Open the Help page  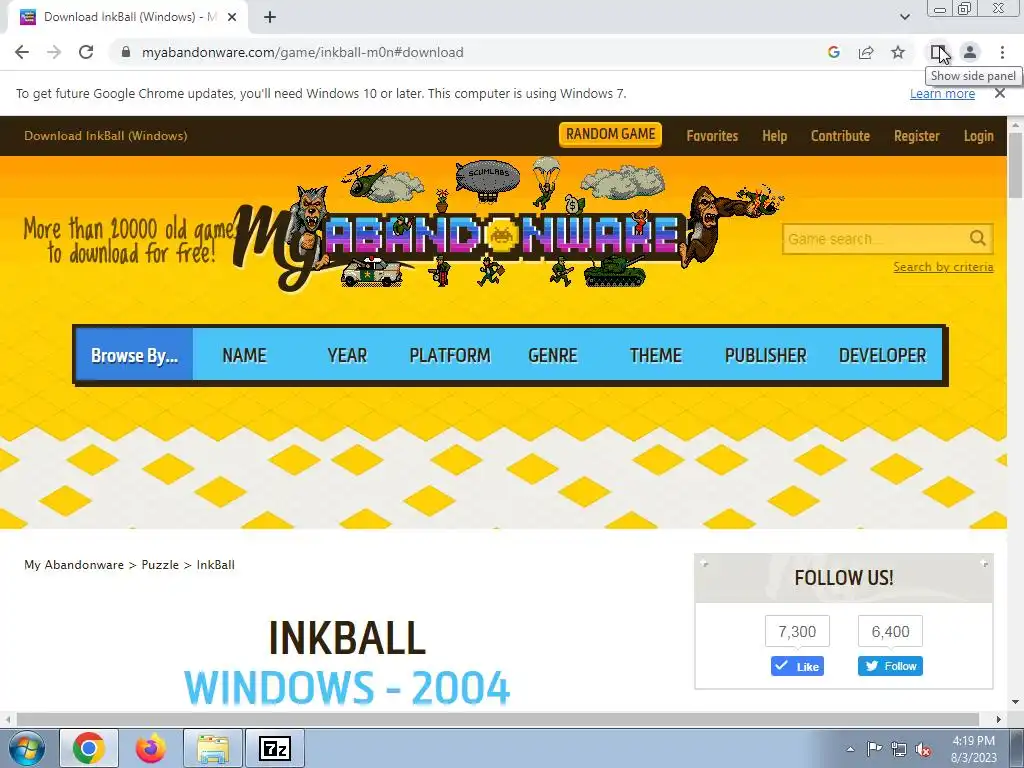pyautogui.click(x=775, y=136)
